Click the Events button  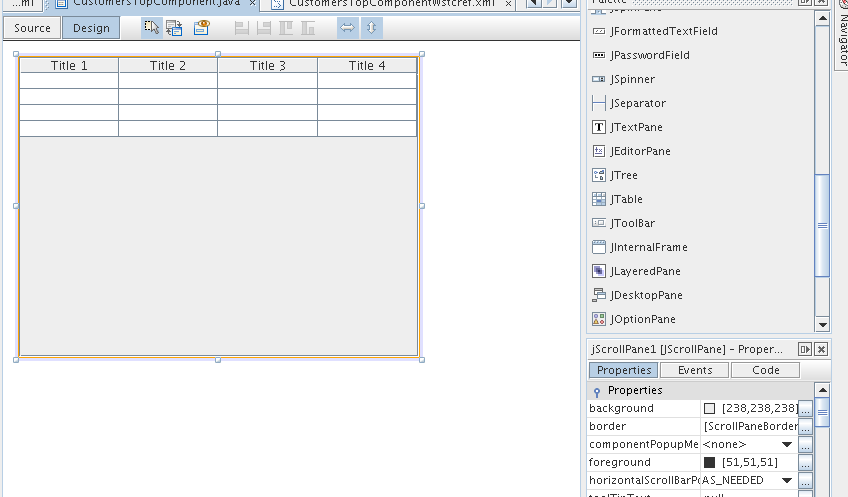pyautogui.click(x=694, y=370)
